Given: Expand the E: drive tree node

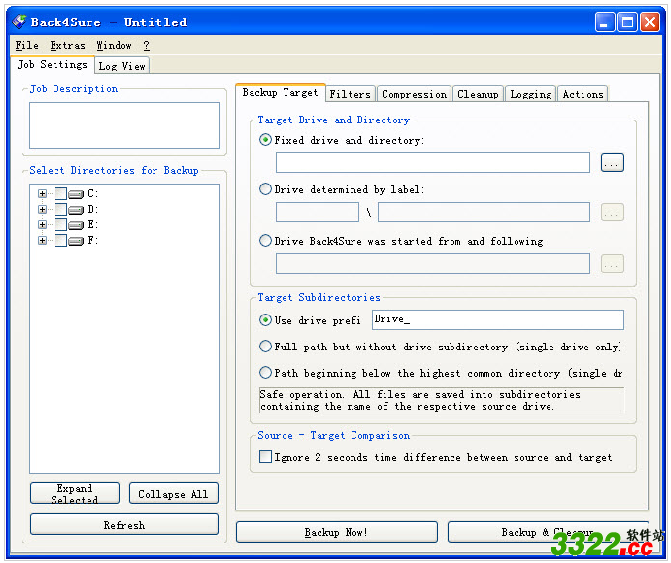Looking at the screenshot, I should [42, 225].
